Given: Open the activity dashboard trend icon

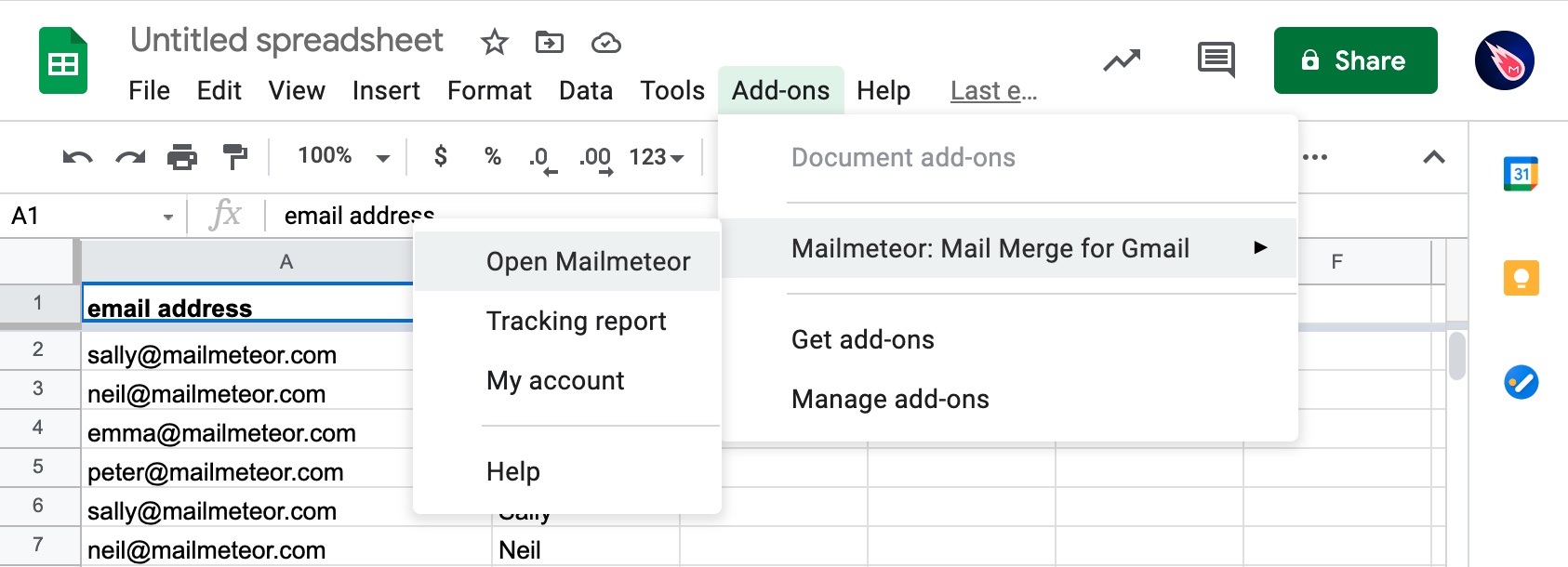Looking at the screenshot, I should (1122, 61).
